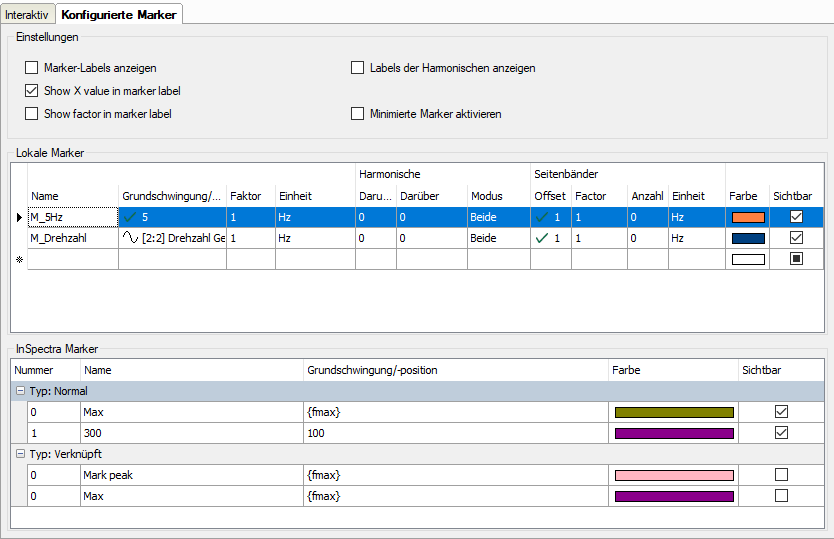Open the orange color swatch for M_5Hz
834x539 pixels.
[x=748, y=217]
